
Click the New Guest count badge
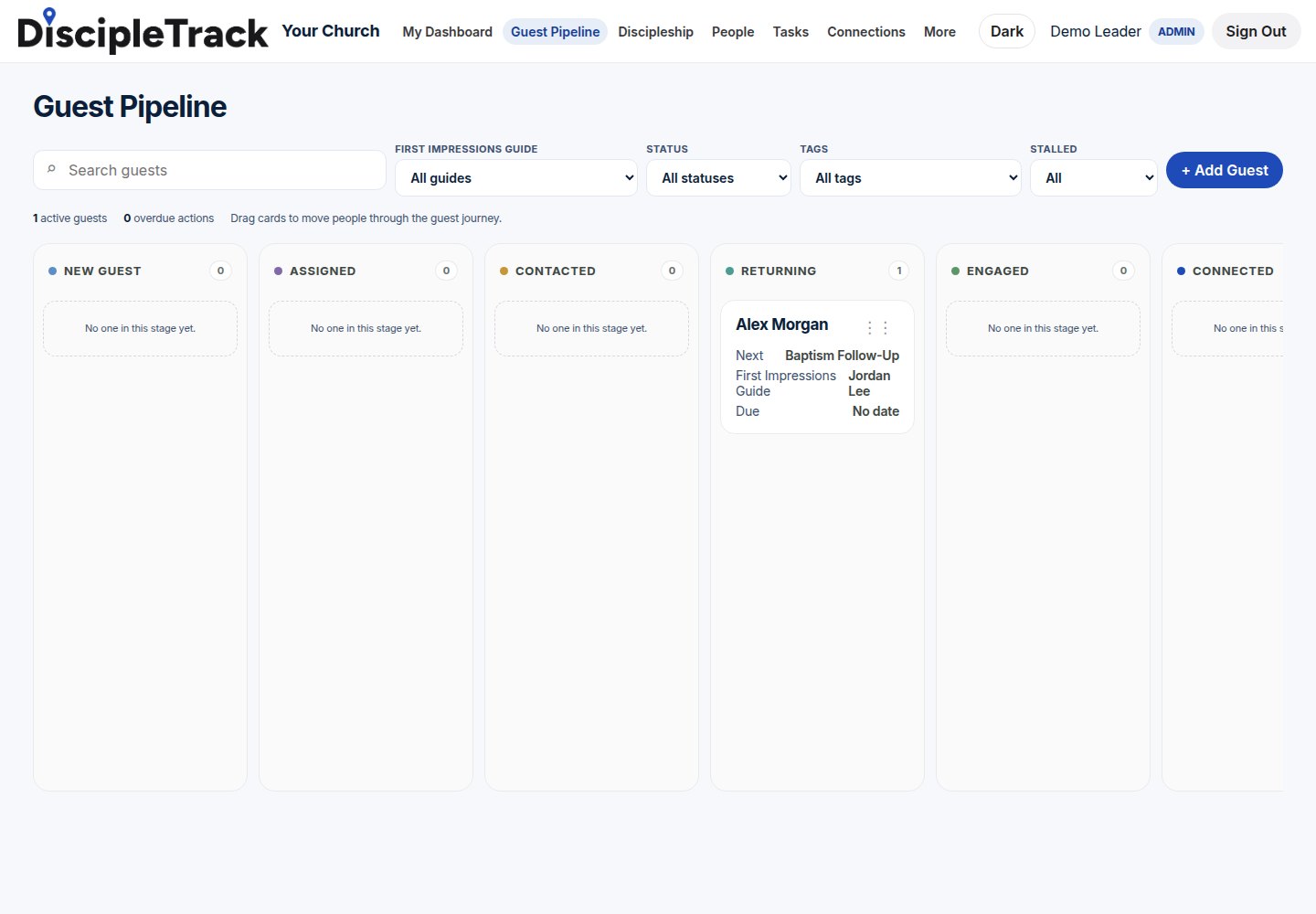[x=220, y=271]
